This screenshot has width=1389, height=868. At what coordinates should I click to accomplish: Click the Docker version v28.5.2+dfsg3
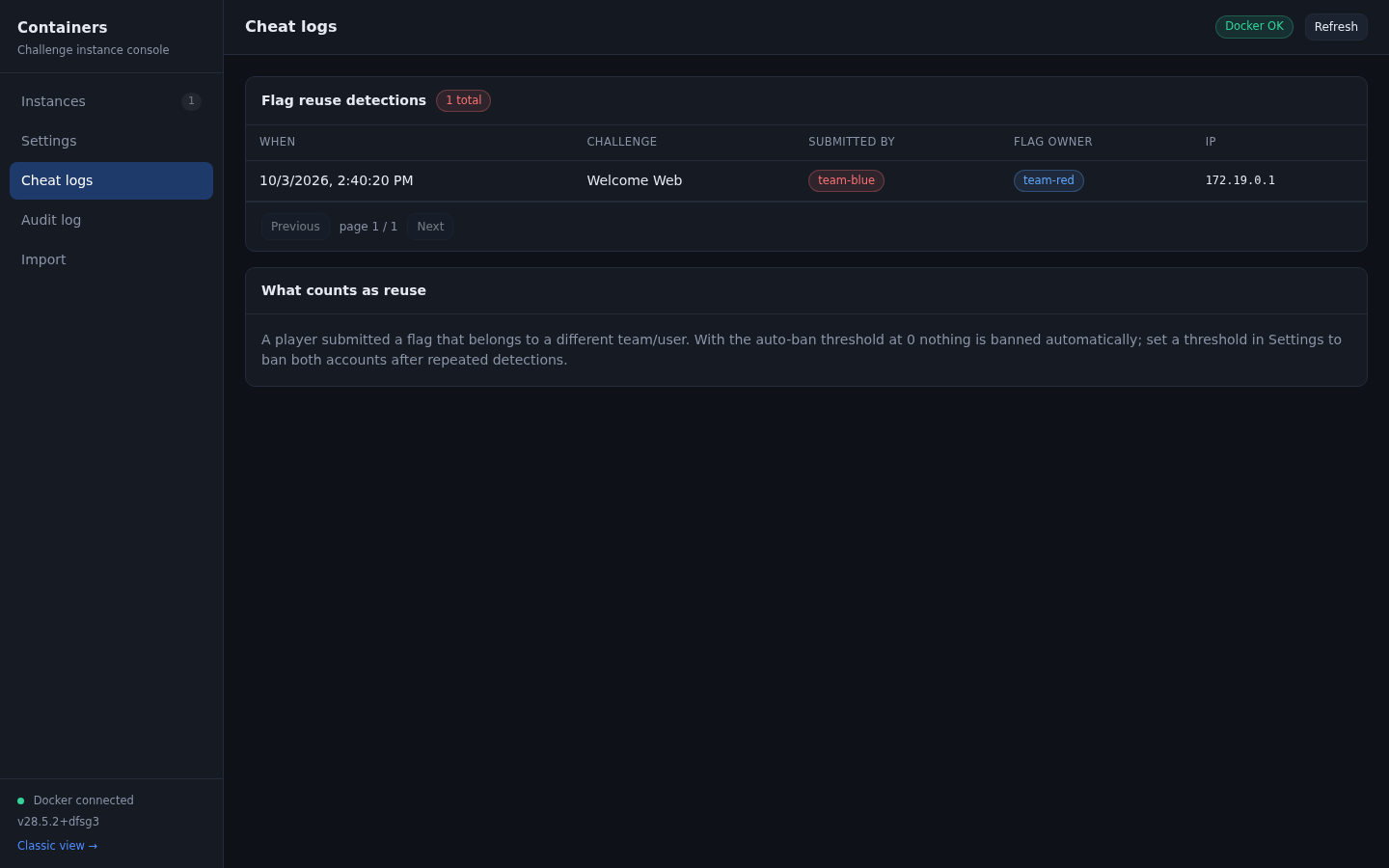58,822
